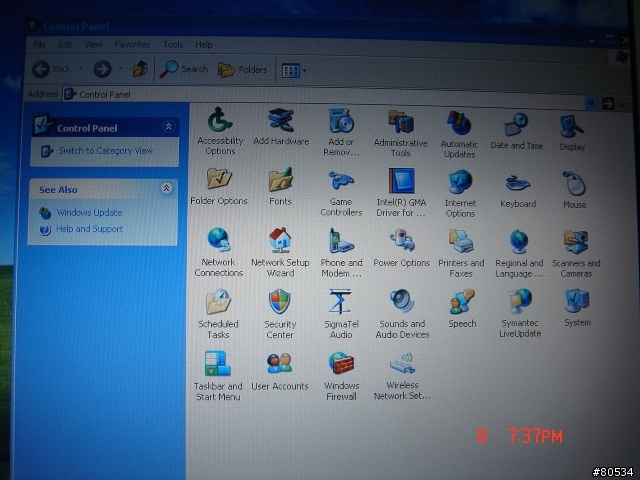Collapse the See Also pane
This screenshot has height=480, width=640.
pos(166,188)
